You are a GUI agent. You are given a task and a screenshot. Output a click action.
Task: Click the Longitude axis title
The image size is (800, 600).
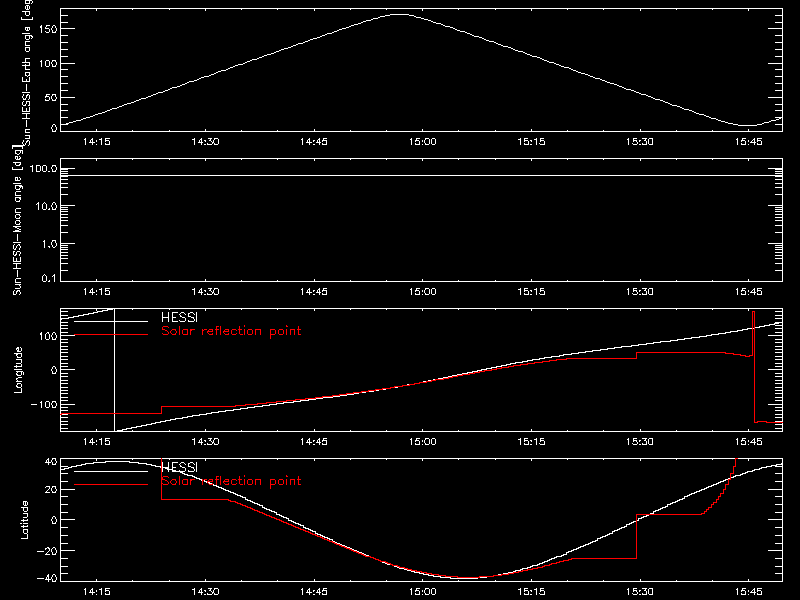tap(18, 370)
